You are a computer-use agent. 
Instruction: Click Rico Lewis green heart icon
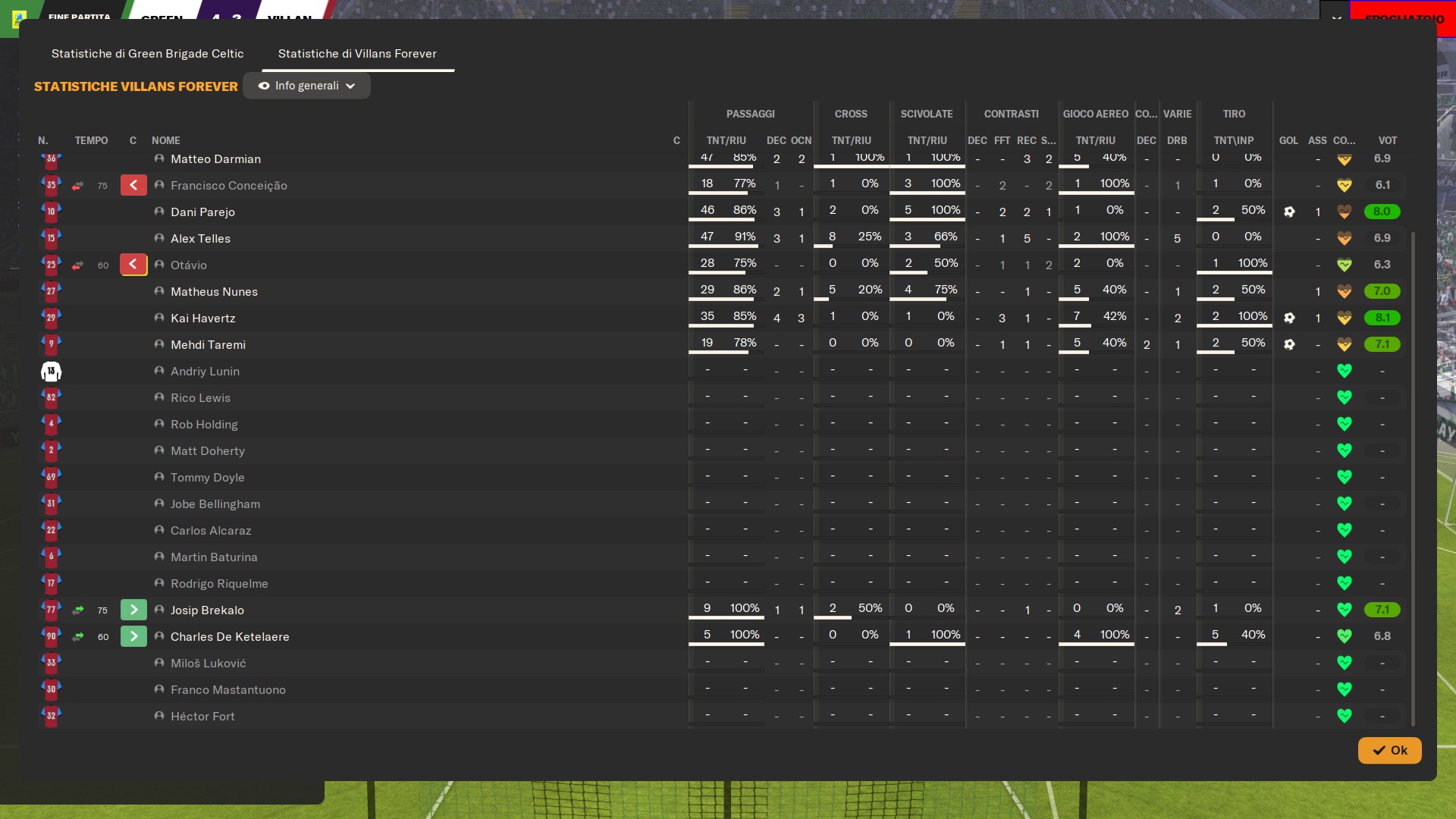[x=1344, y=397]
